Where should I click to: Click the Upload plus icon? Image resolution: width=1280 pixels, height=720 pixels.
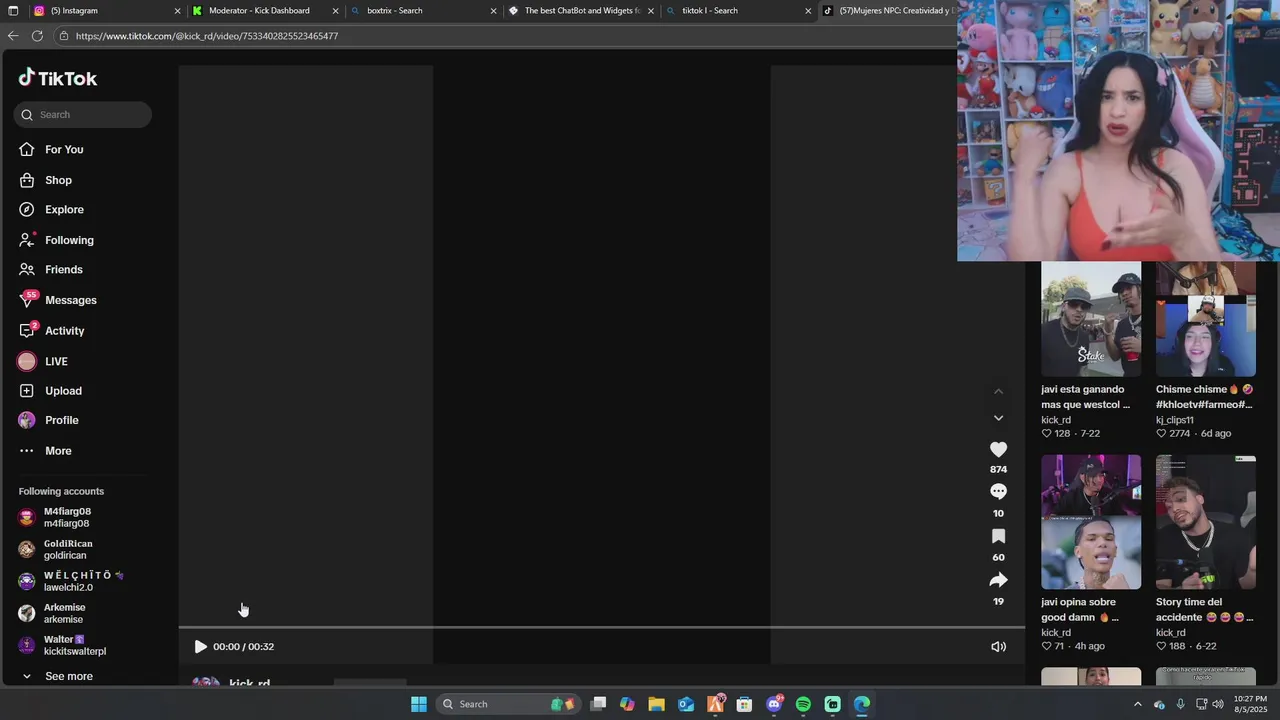pos(27,391)
